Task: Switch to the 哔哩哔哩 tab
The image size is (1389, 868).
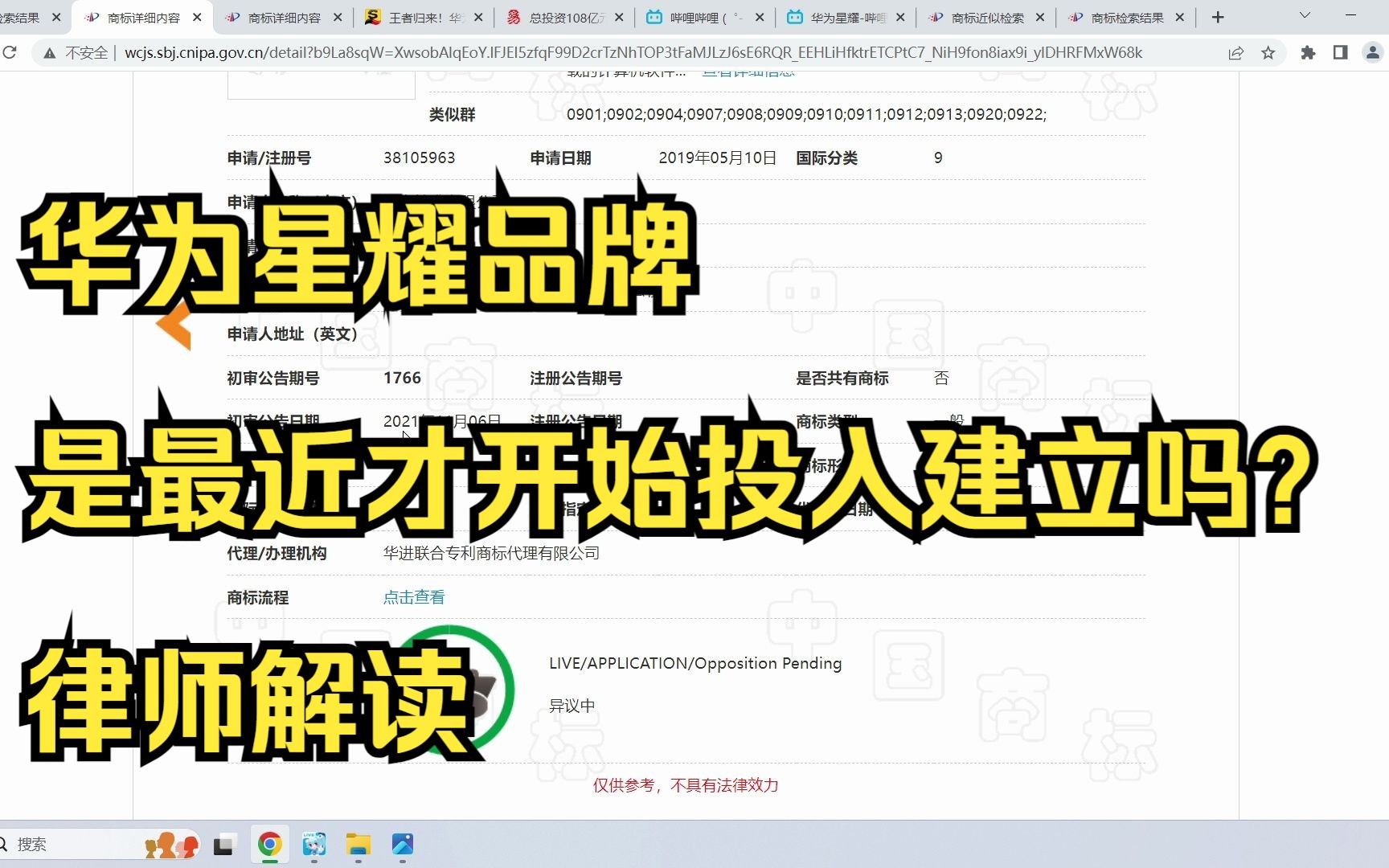Action: (x=704, y=17)
